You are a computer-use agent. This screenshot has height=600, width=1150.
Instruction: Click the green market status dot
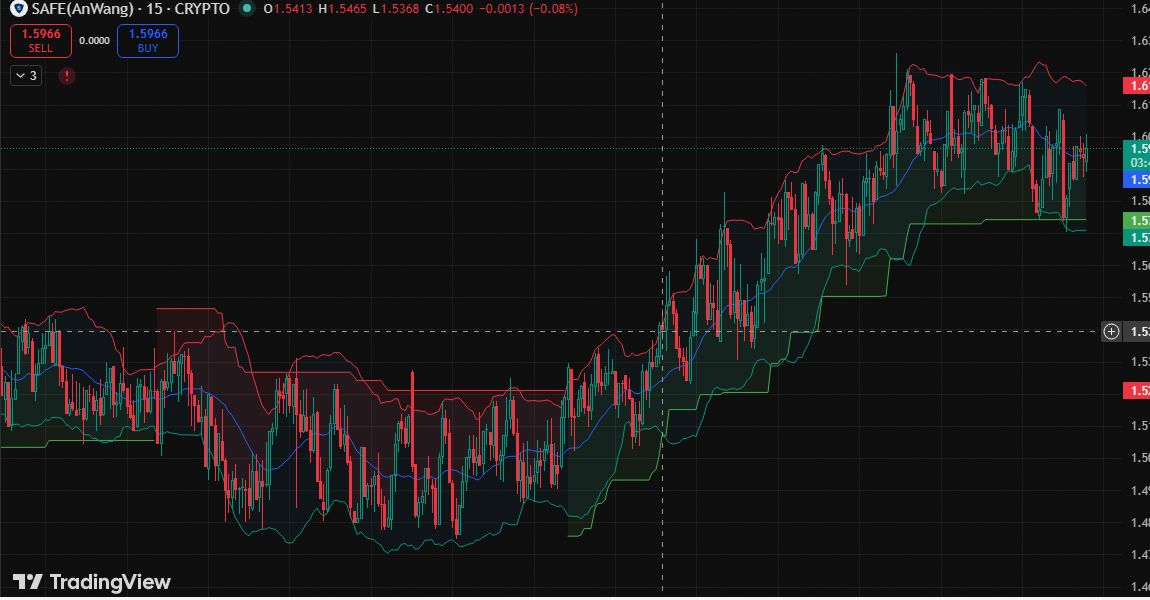pyautogui.click(x=247, y=9)
